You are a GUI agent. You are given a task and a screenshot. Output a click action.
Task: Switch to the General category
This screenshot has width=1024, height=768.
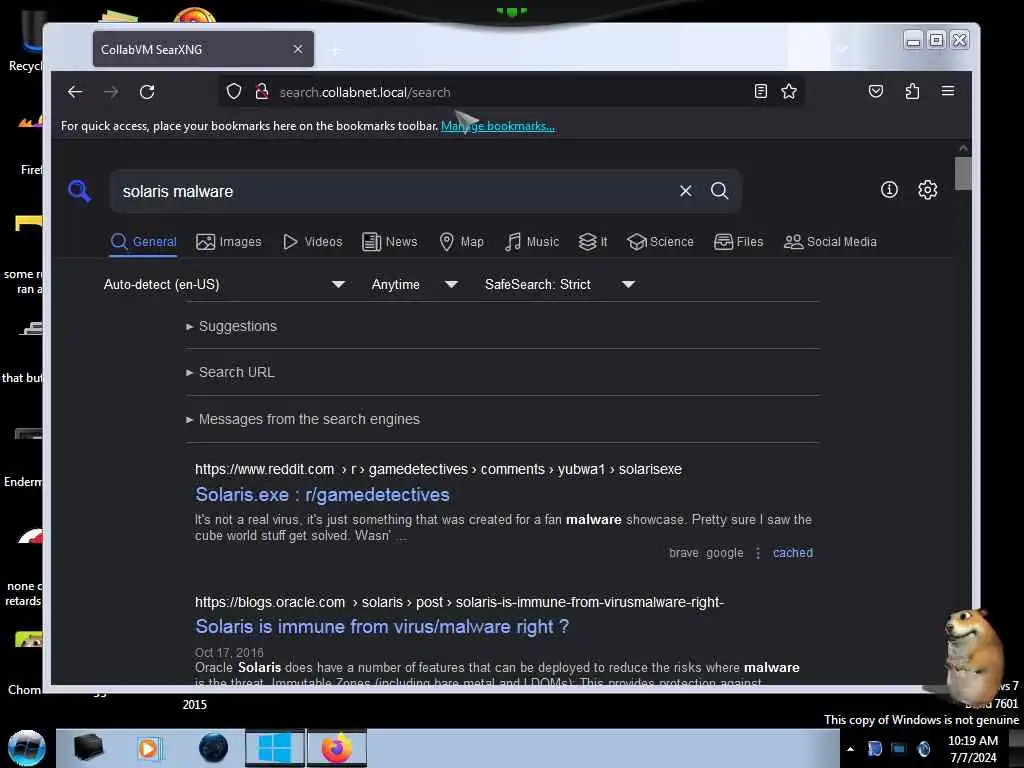[144, 242]
